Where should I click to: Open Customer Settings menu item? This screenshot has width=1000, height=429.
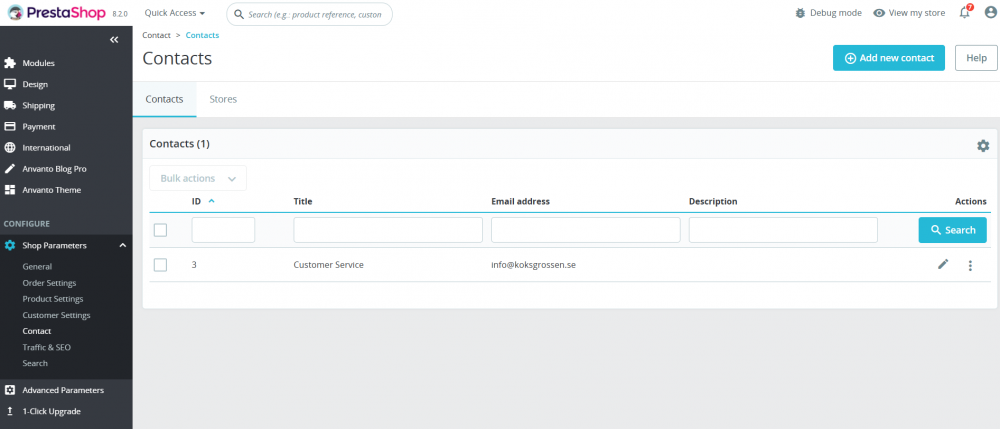56,315
